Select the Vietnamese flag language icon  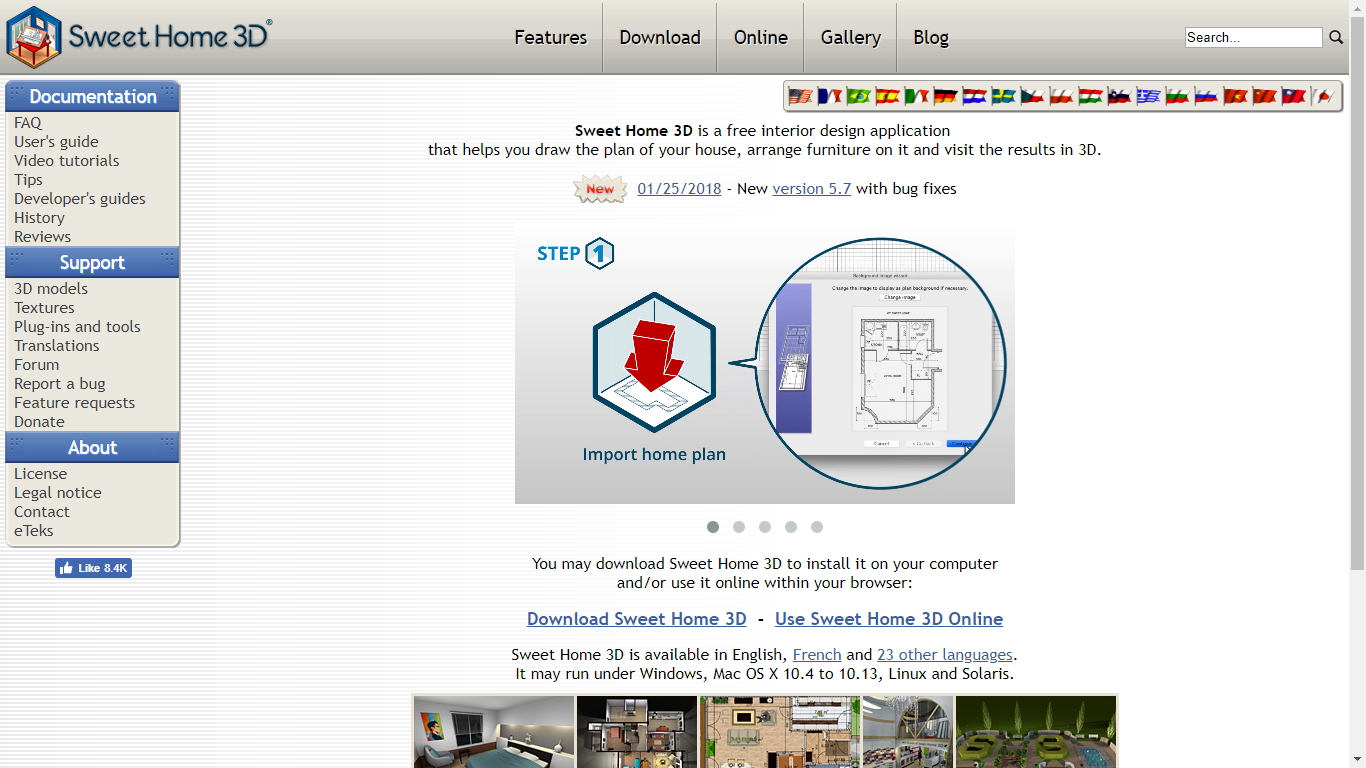1235,97
